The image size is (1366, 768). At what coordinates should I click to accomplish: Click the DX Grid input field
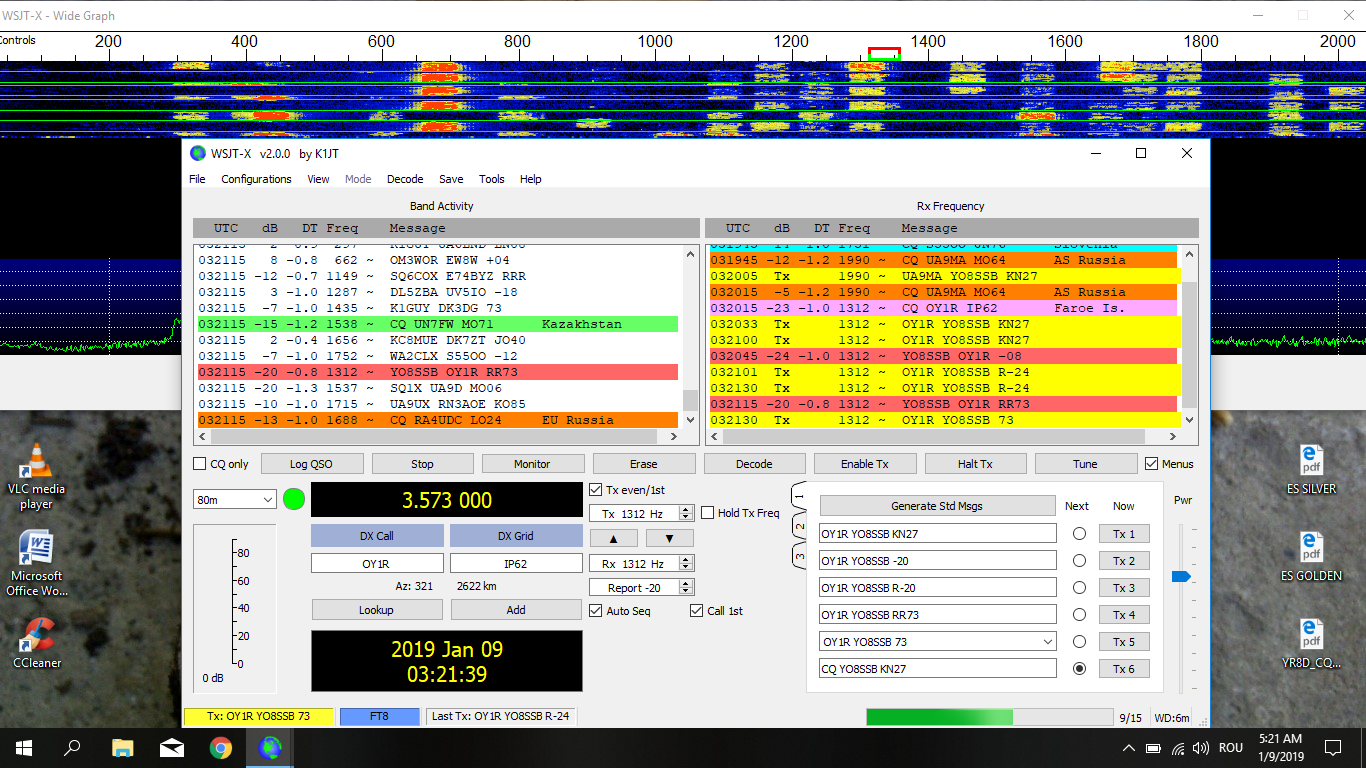tap(516, 564)
